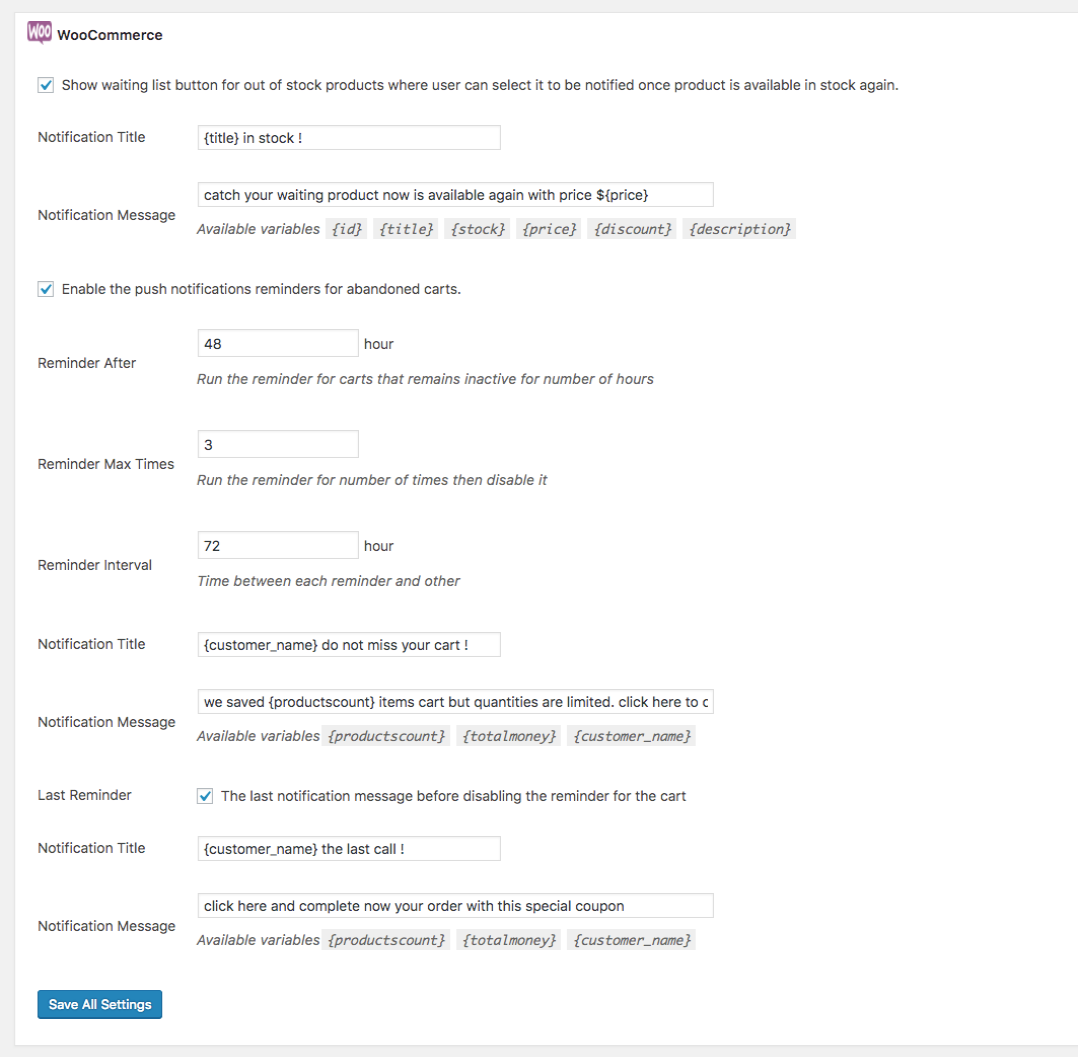Image resolution: width=1078 pixels, height=1057 pixels.
Task: Click the Reminder After hours field
Action: pyautogui.click(x=278, y=344)
